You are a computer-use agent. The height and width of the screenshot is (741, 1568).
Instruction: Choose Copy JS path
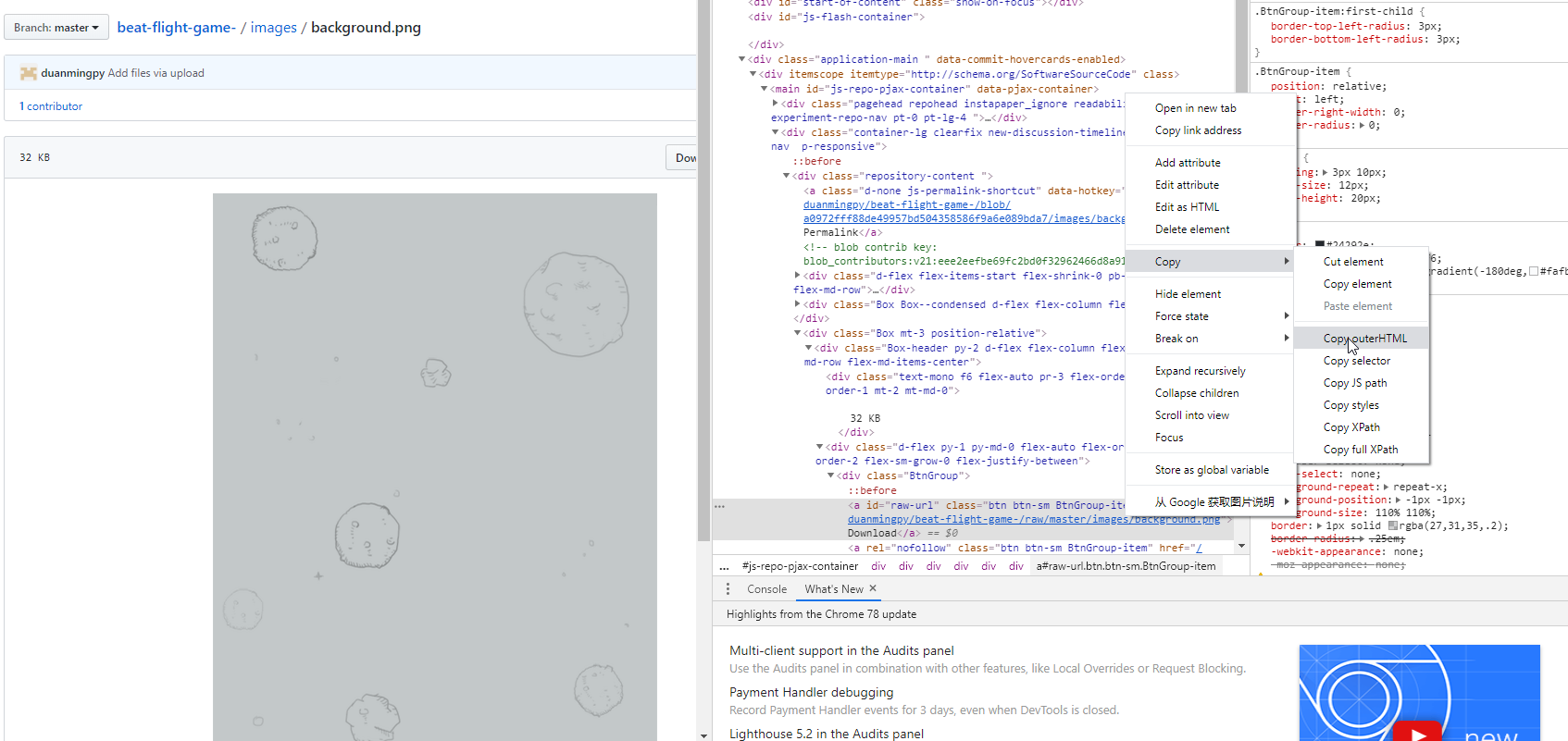click(1361, 383)
